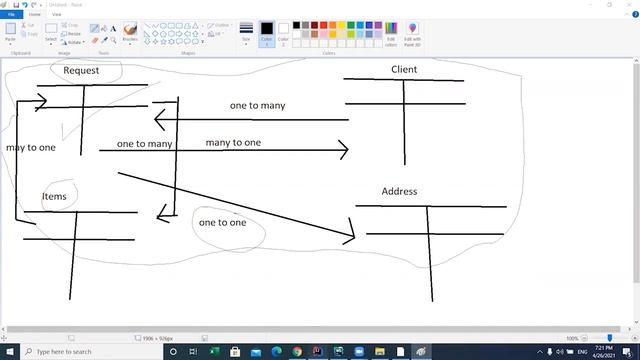Pick the Right arrow shape
Image resolution: width=640 pixels, height=360 pixels.
tap(179, 34)
